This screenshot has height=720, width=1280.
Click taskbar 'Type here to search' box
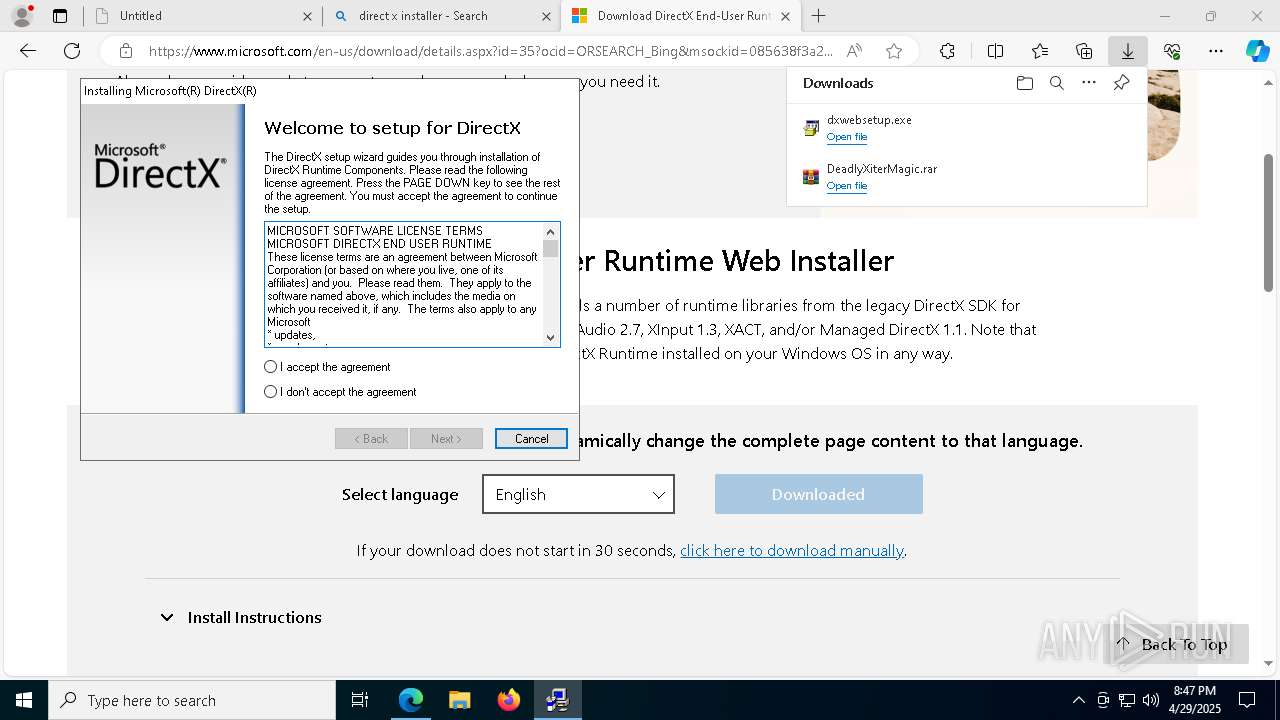click(192, 700)
